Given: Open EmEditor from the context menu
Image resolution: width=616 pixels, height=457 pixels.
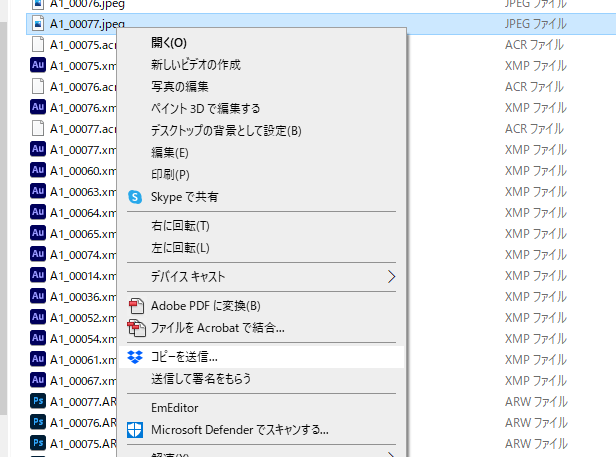Looking at the screenshot, I should click(x=175, y=408).
